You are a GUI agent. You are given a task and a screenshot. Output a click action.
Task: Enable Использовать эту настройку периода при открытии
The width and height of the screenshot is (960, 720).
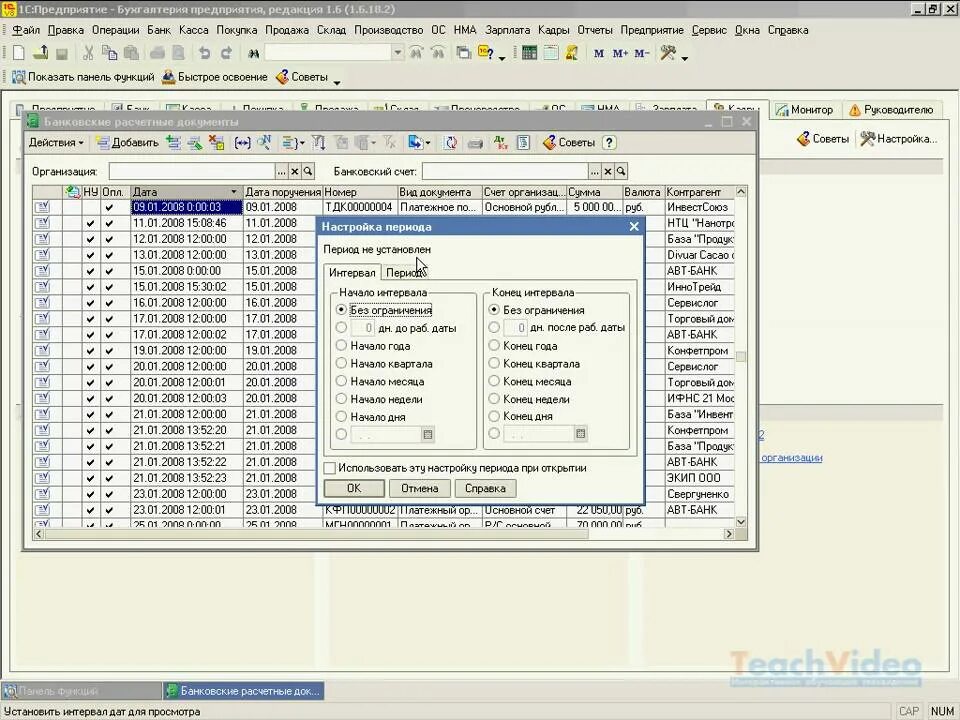click(330, 468)
